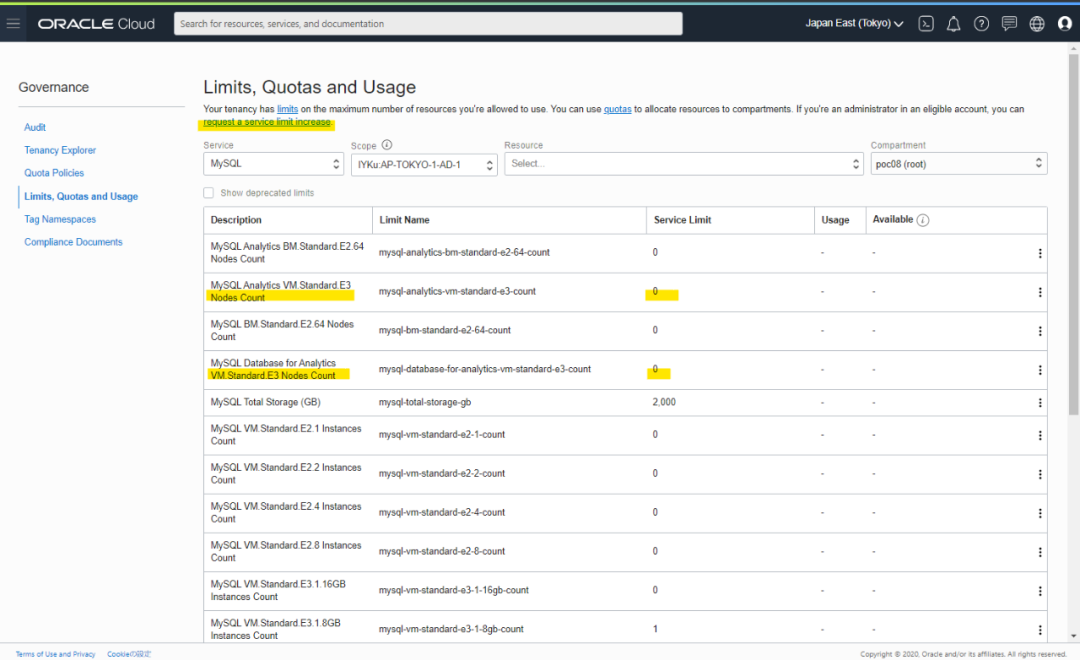Launch Cloud Shell from the header
Screen dimensions: 1080x660
click(x=926, y=24)
